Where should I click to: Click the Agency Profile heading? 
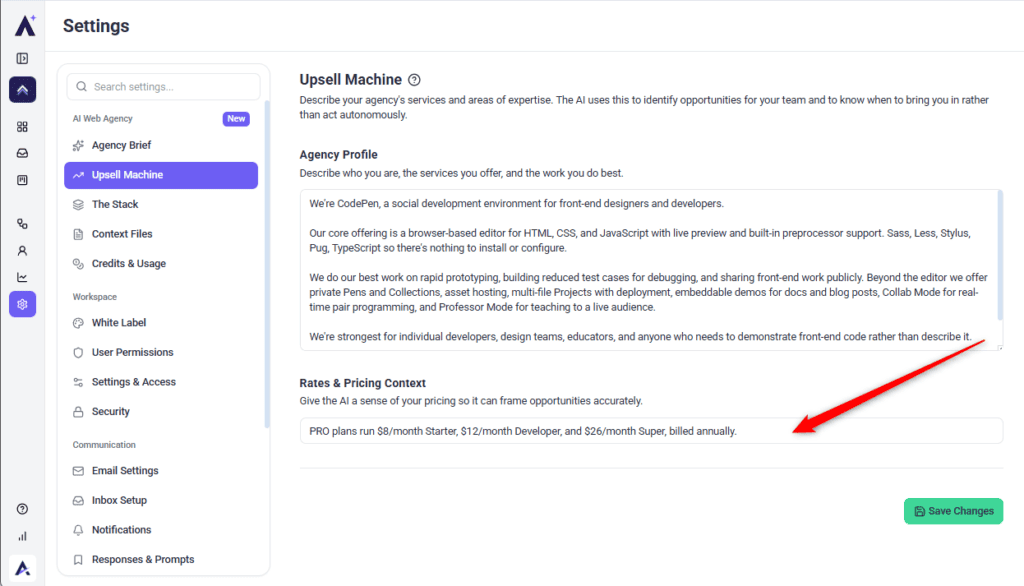click(x=338, y=155)
